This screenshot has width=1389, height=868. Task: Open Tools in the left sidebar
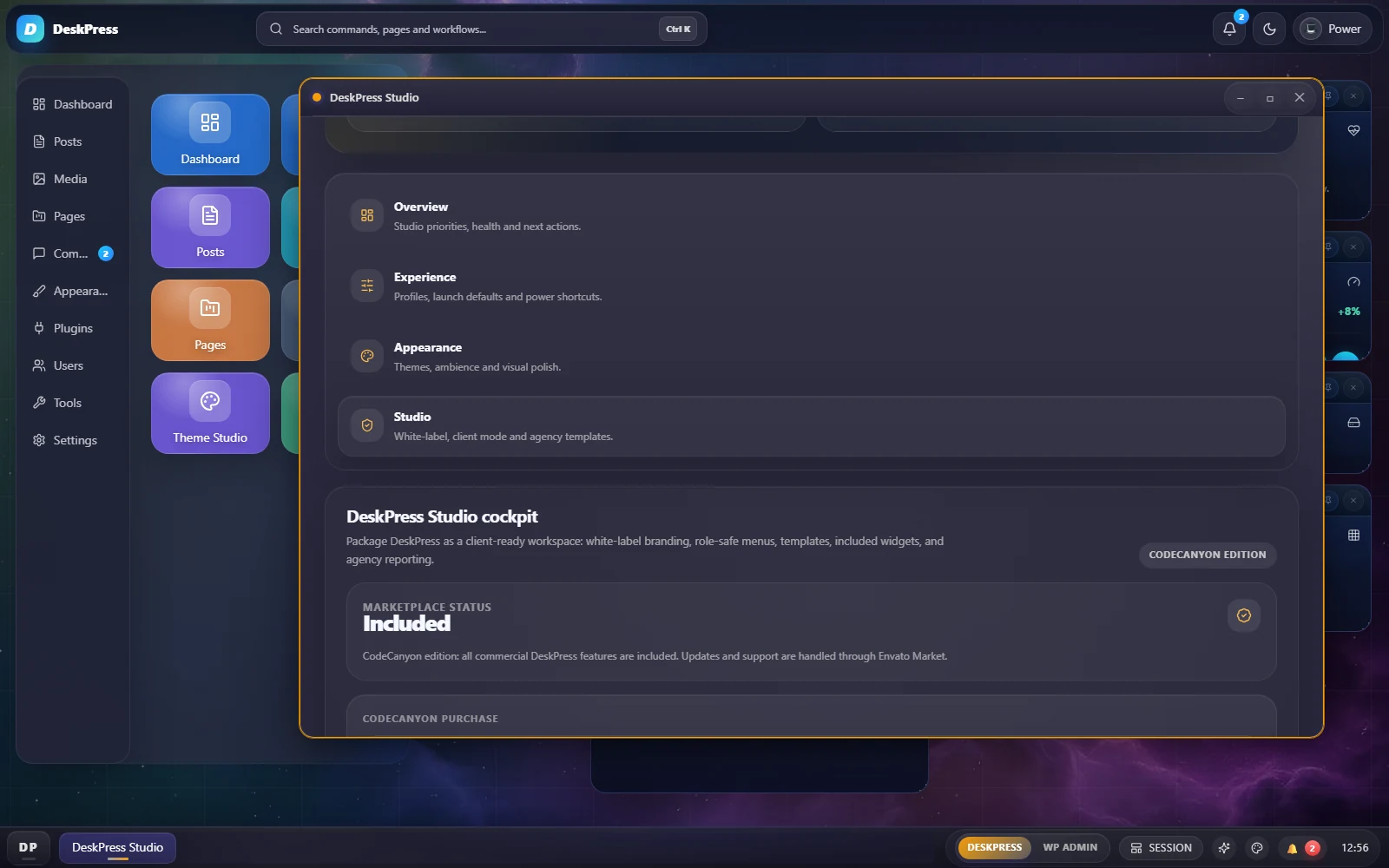(73, 403)
